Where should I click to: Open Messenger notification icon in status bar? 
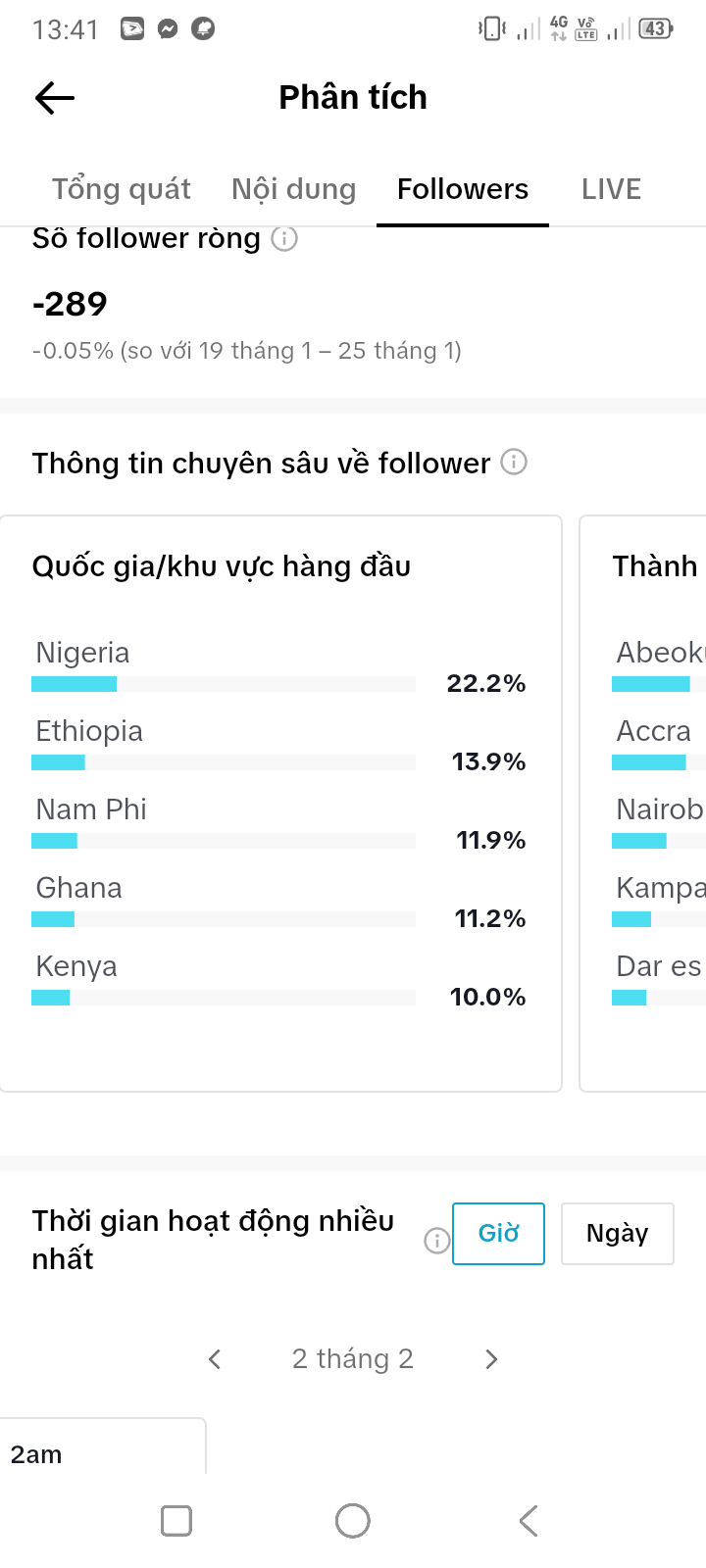coord(168,29)
